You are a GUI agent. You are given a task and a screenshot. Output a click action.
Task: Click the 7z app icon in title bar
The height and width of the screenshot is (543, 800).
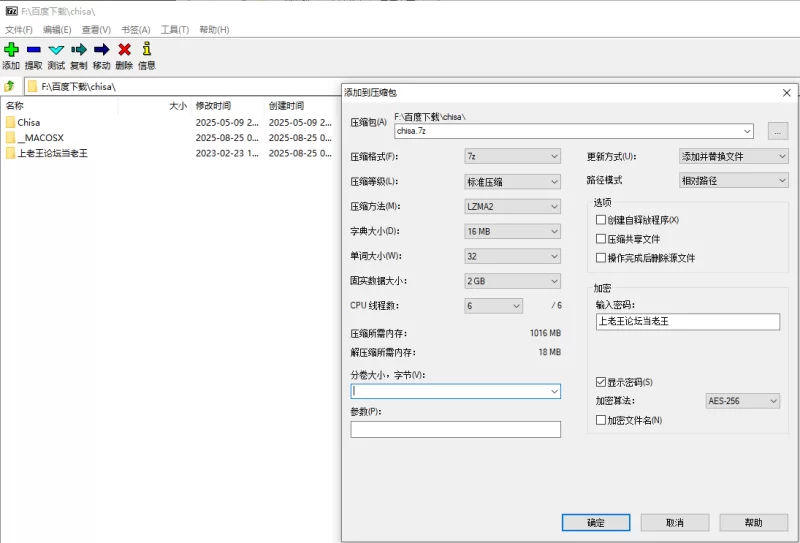11,11
